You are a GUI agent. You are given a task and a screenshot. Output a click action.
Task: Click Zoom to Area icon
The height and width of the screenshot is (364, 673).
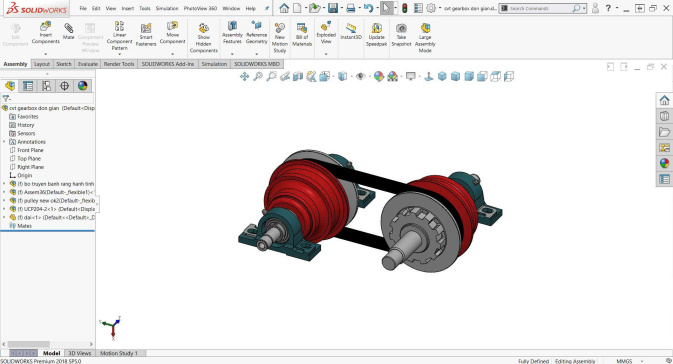271,76
